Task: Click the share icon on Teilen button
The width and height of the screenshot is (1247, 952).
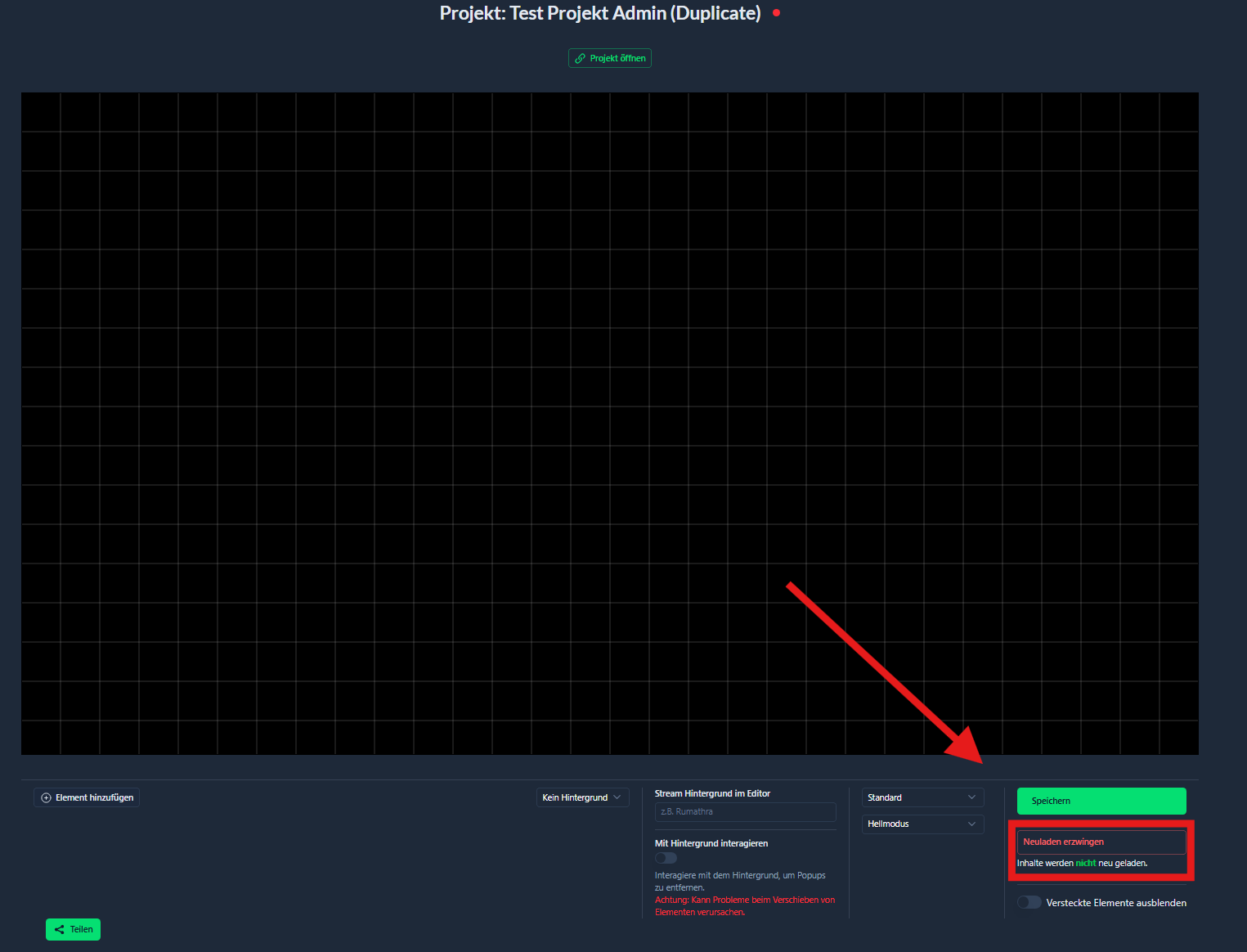Action: [x=59, y=930]
